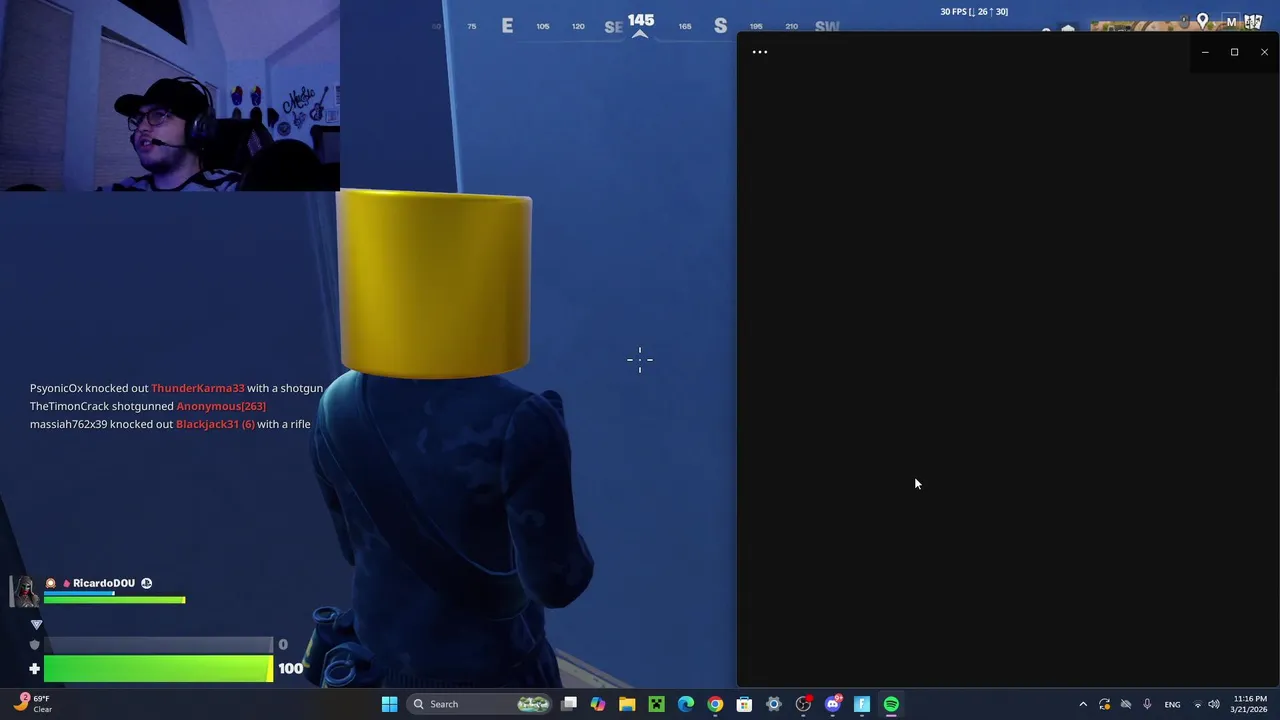This screenshot has height=720, width=1280.
Task: Open the weather widget showing 69°F
Action: click(x=33, y=704)
